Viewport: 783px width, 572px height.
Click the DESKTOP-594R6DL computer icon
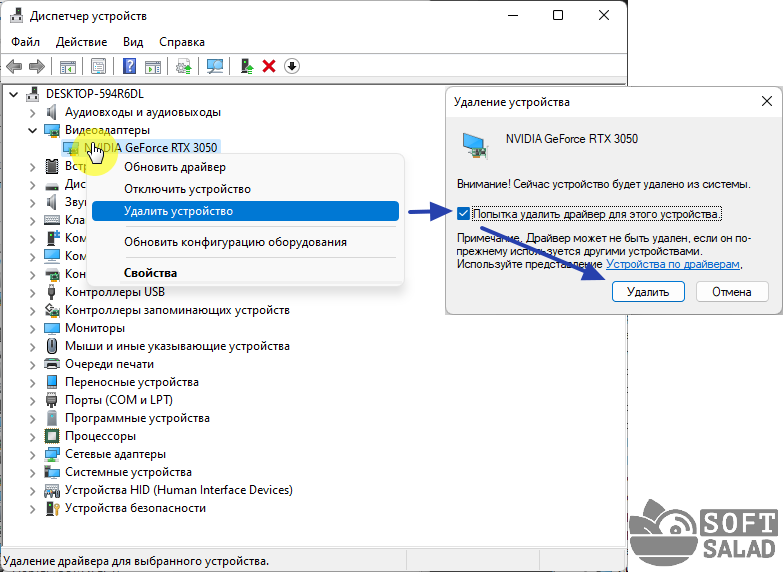(x=32, y=93)
